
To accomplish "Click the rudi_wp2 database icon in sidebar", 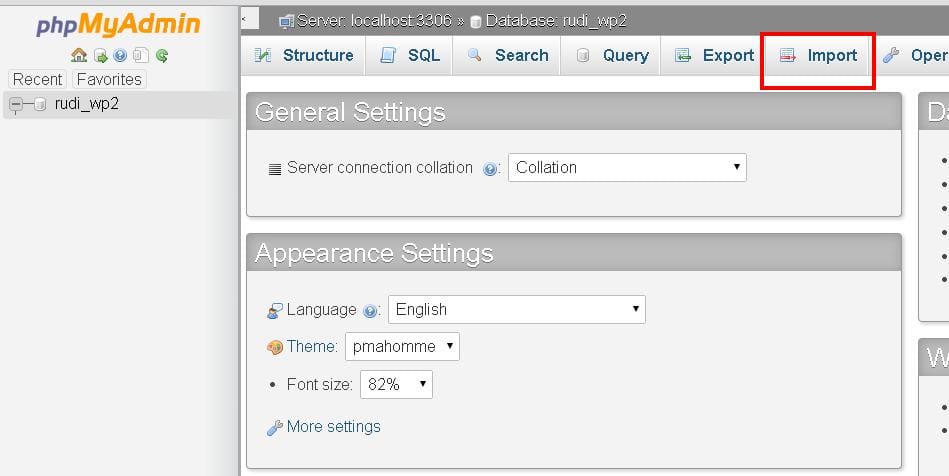I will [x=40, y=105].
